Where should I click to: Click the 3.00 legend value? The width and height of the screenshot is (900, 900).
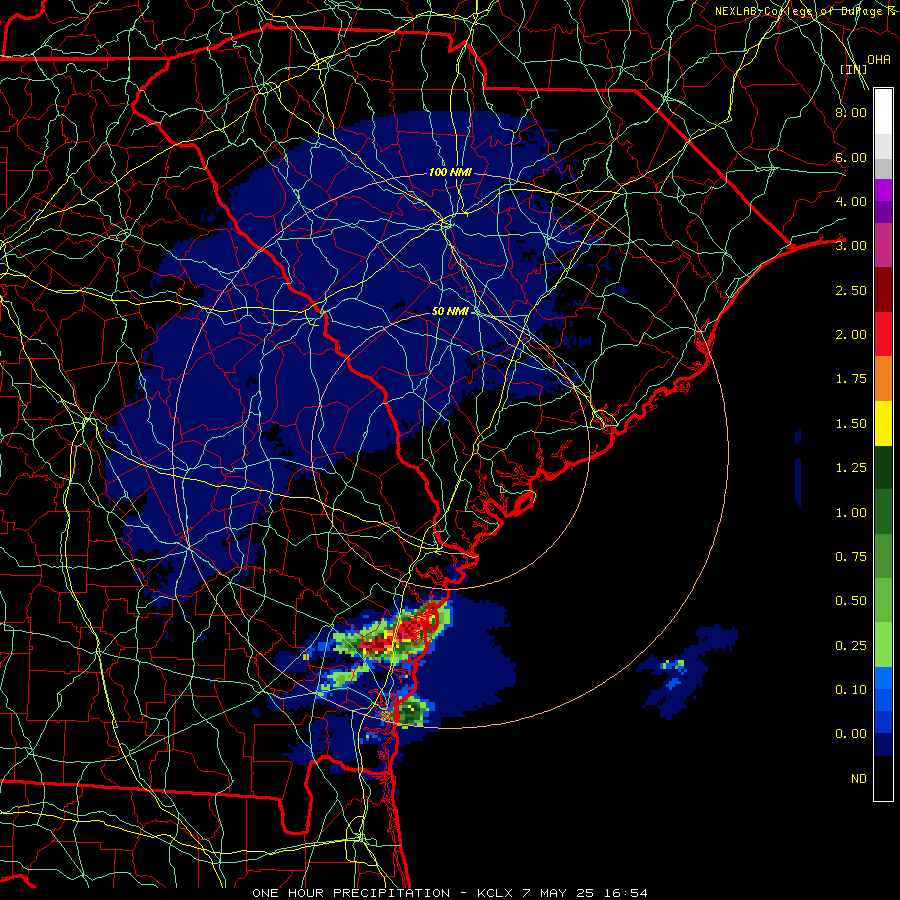[851, 246]
